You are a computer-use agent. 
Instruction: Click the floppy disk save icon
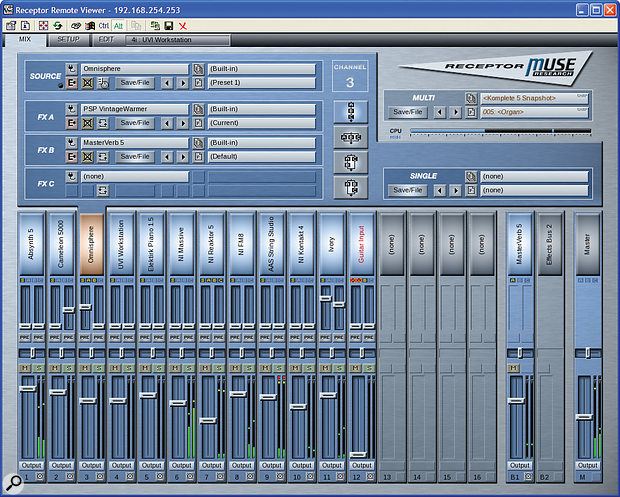[169, 26]
